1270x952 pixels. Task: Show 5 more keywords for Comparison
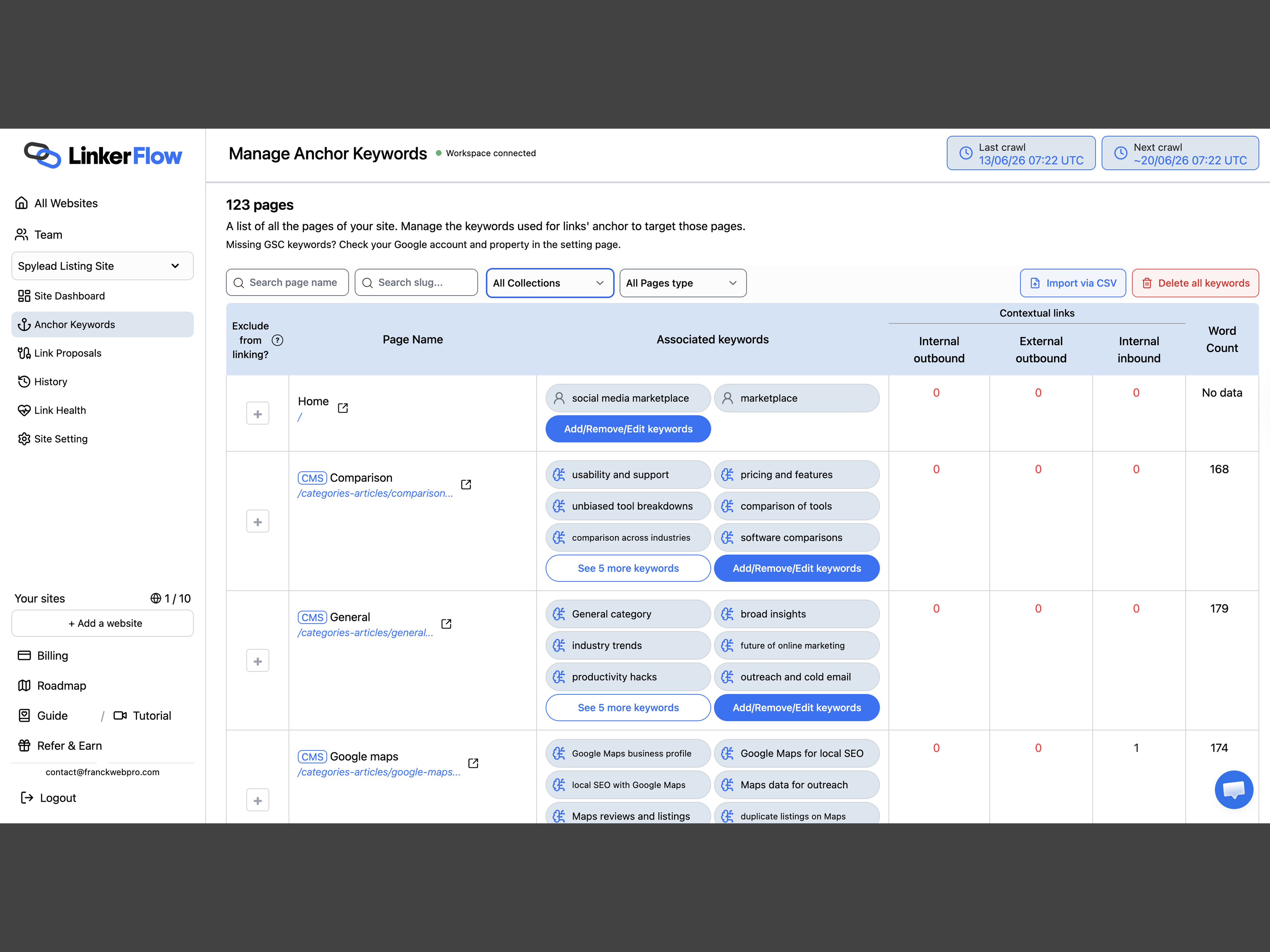click(628, 568)
